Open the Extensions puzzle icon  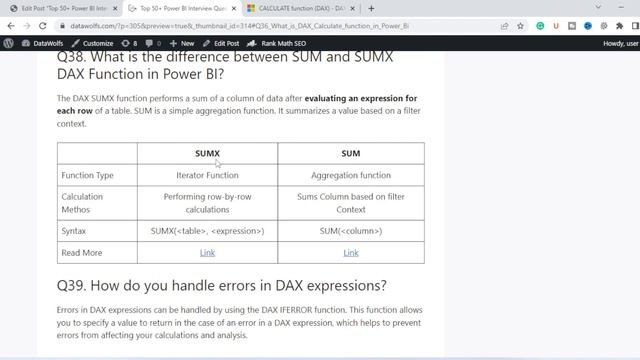tap(620, 26)
